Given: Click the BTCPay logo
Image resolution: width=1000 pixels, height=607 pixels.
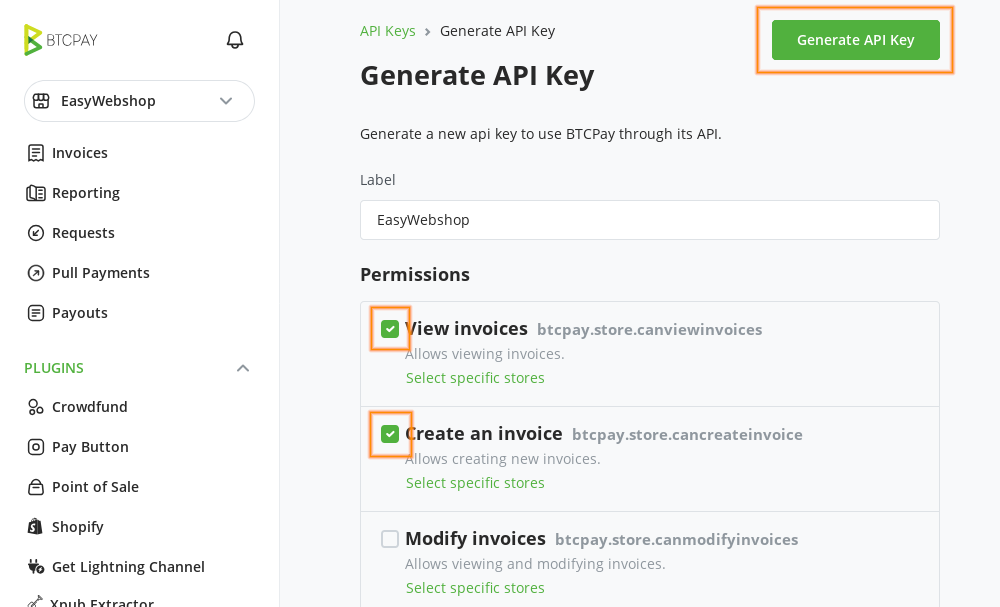Looking at the screenshot, I should pyautogui.click(x=60, y=40).
